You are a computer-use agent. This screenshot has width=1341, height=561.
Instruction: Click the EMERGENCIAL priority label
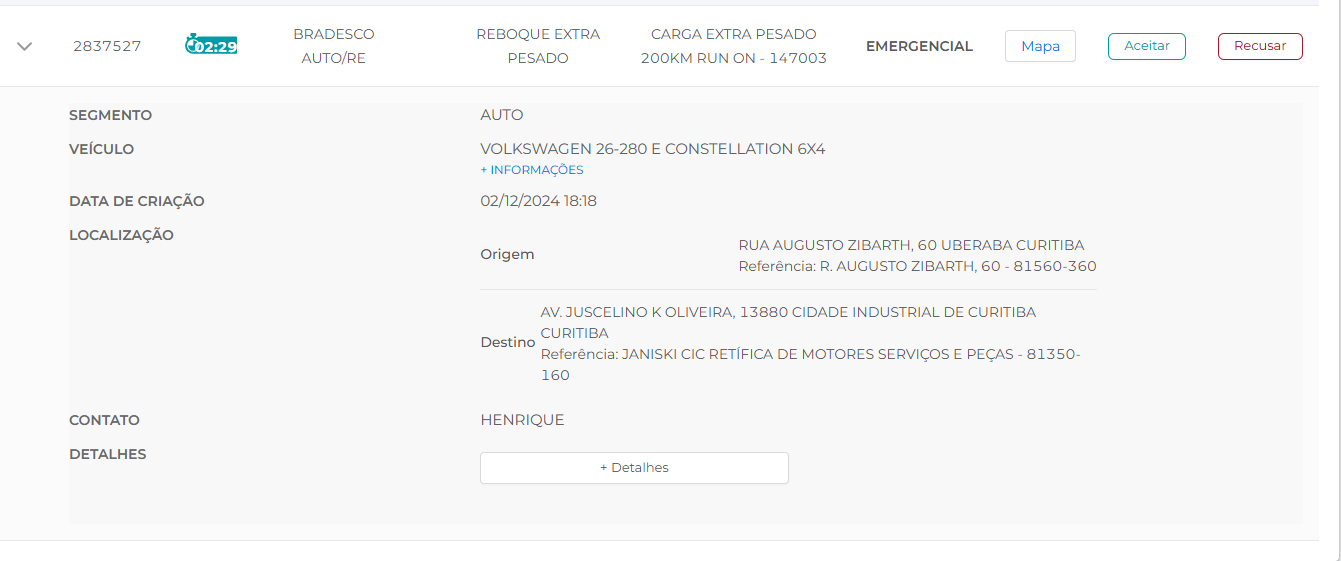[919, 46]
